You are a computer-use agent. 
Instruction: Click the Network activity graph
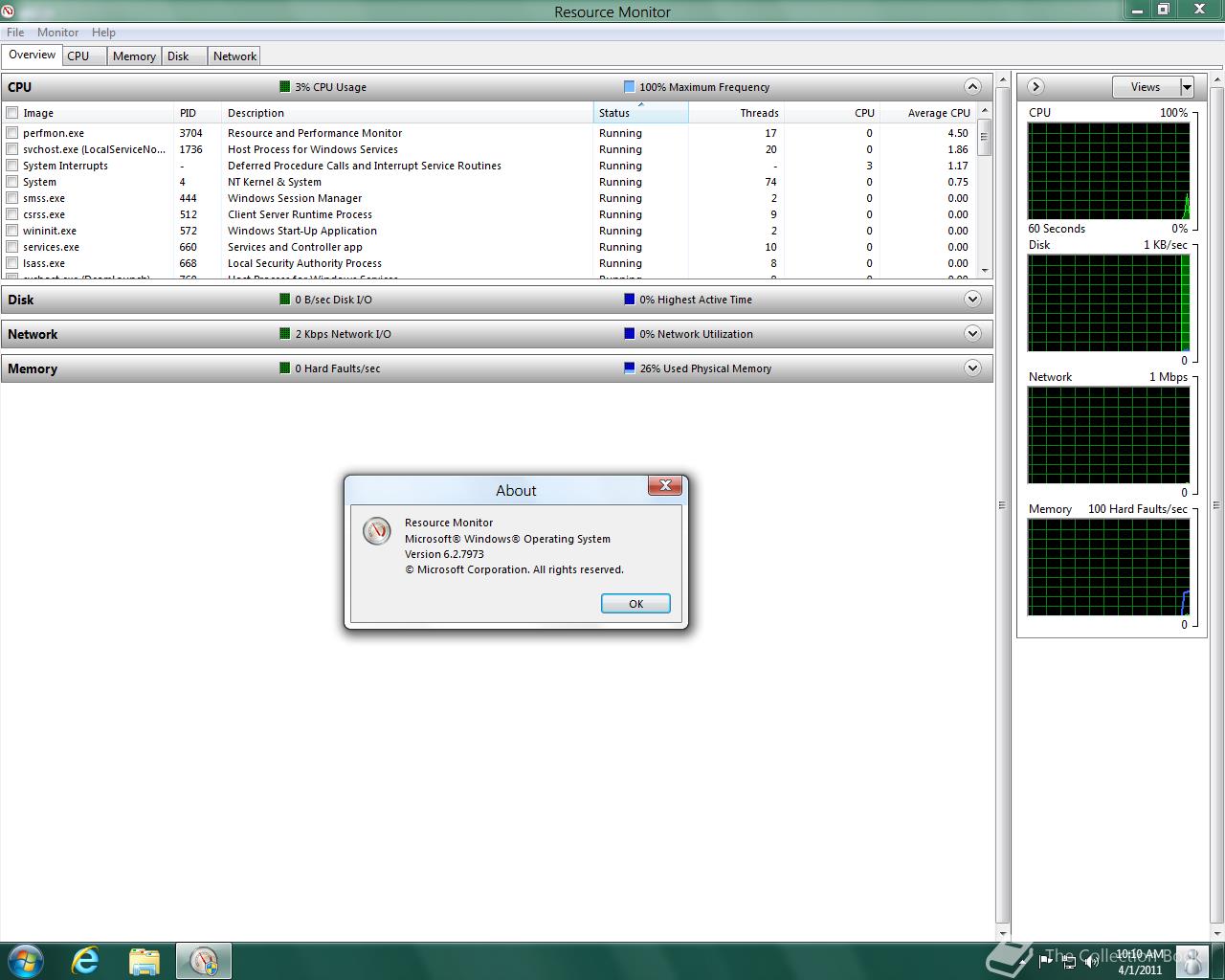1108,435
